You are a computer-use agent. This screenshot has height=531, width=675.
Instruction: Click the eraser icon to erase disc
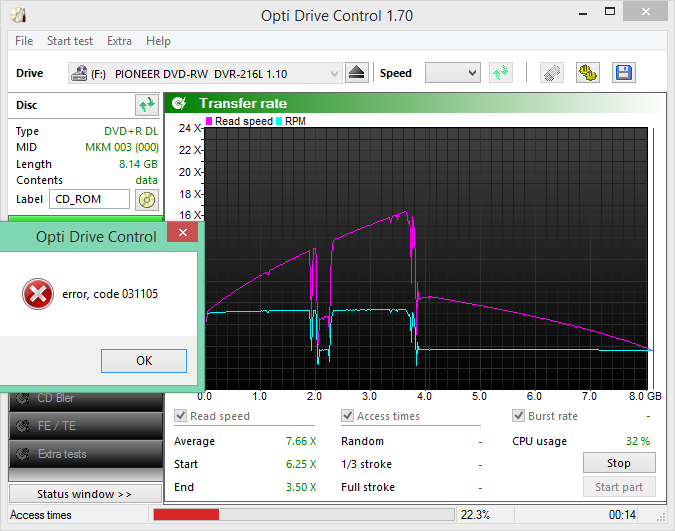click(552, 73)
